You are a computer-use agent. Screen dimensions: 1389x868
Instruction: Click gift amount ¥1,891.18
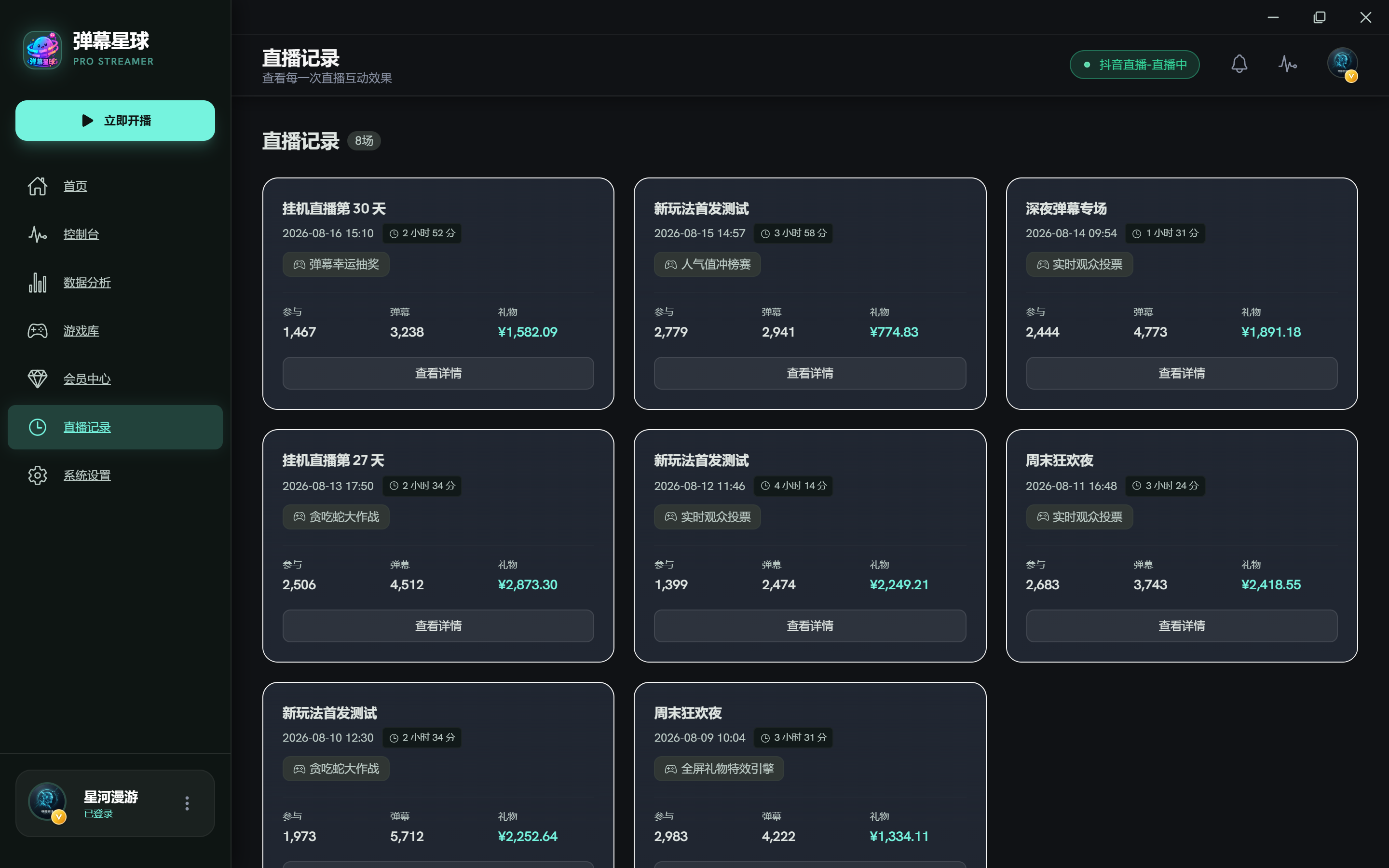pyautogui.click(x=1271, y=332)
